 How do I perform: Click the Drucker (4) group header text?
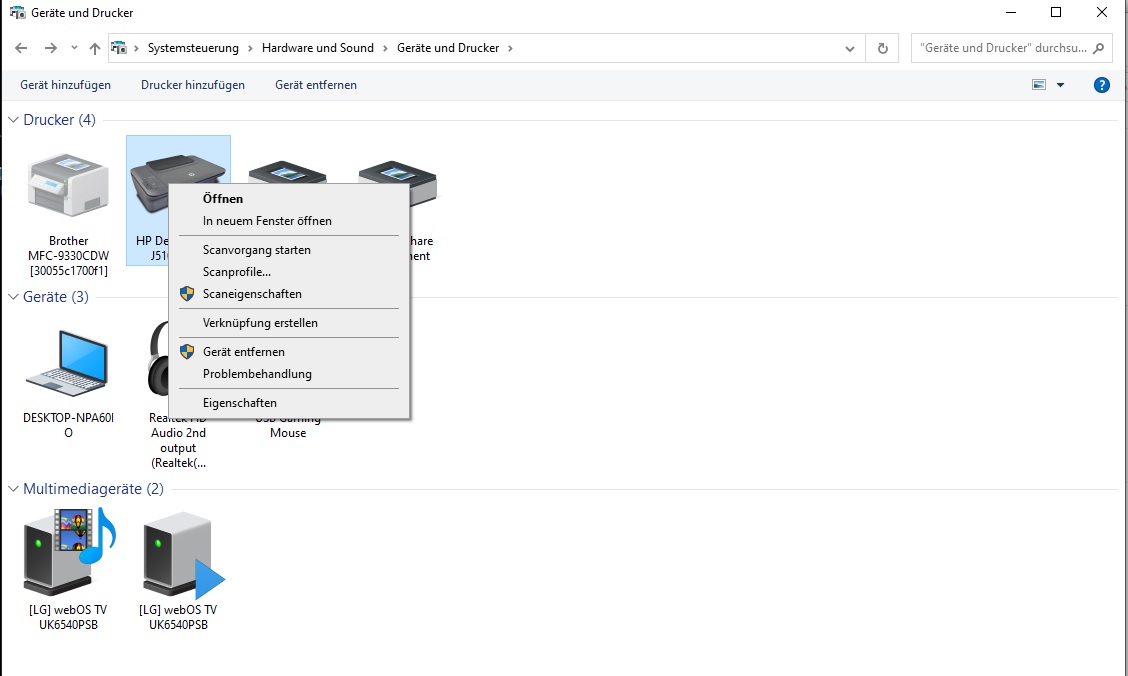point(60,119)
